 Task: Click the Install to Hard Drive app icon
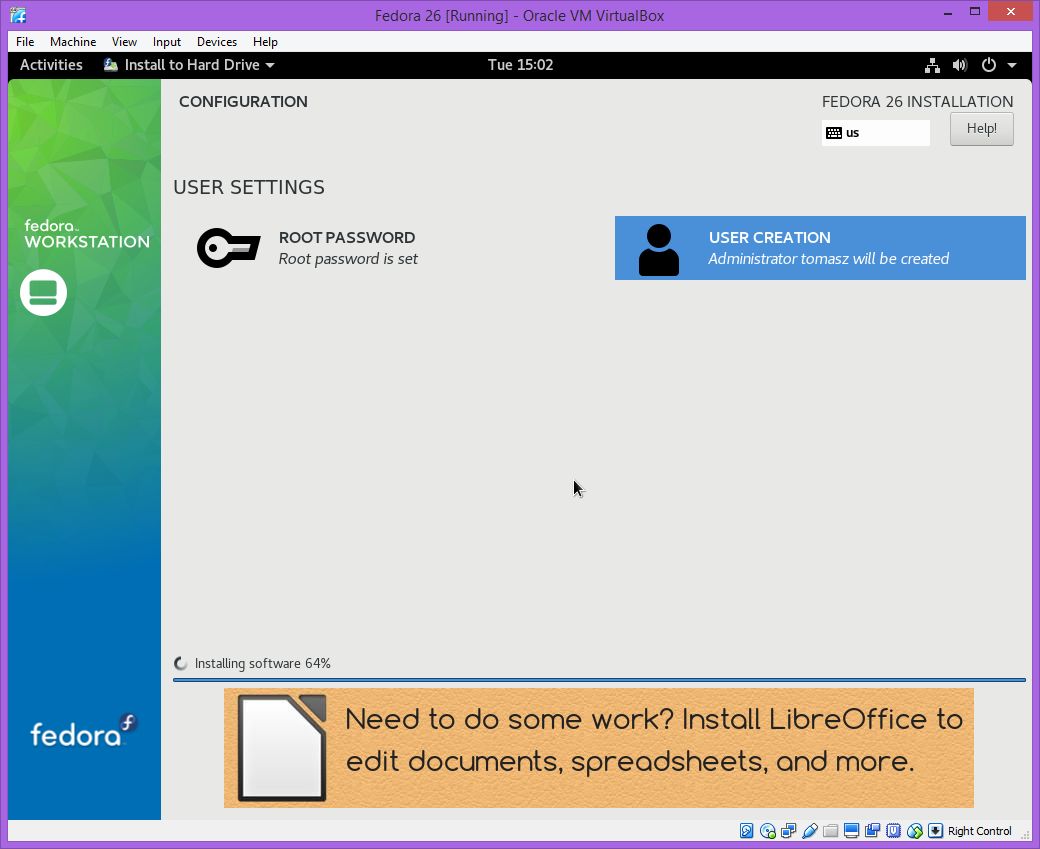click(x=111, y=65)
